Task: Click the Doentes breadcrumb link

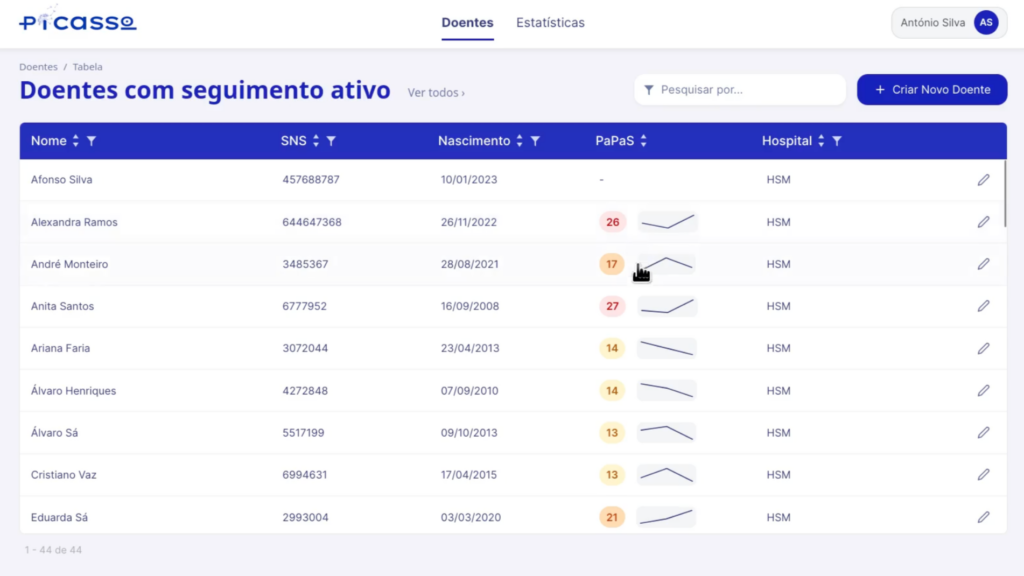Action: coord(38,67)
